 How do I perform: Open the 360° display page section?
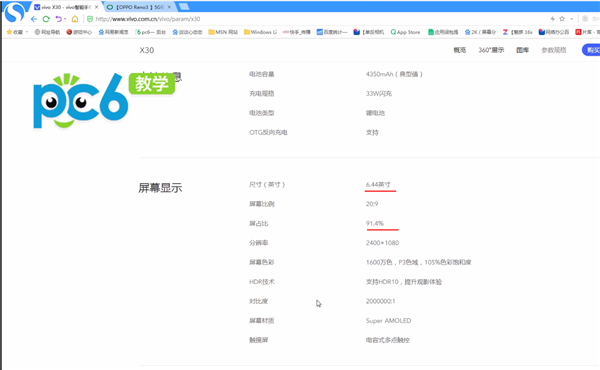491,50
